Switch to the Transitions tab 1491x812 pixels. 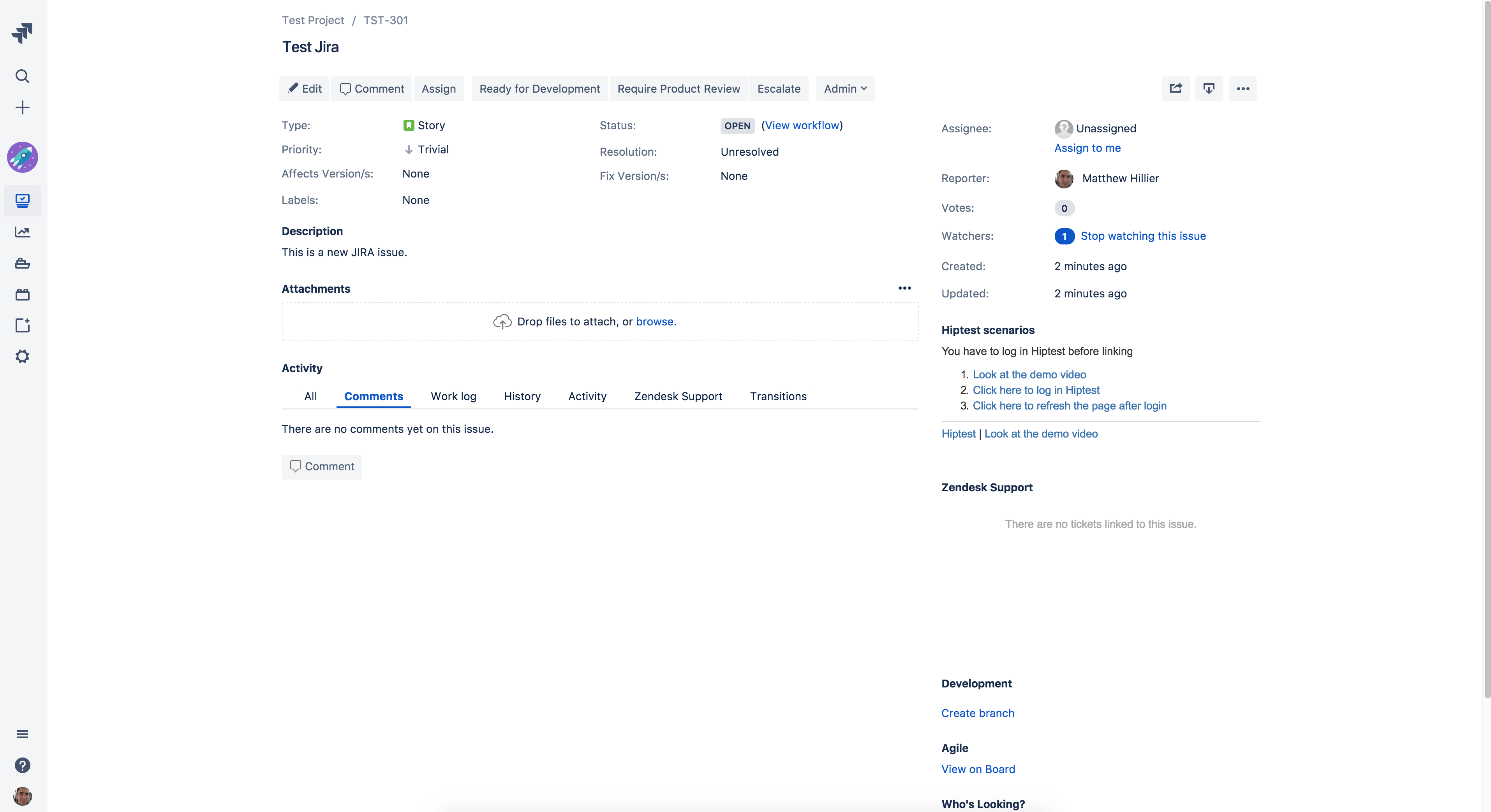click(778, 396)
